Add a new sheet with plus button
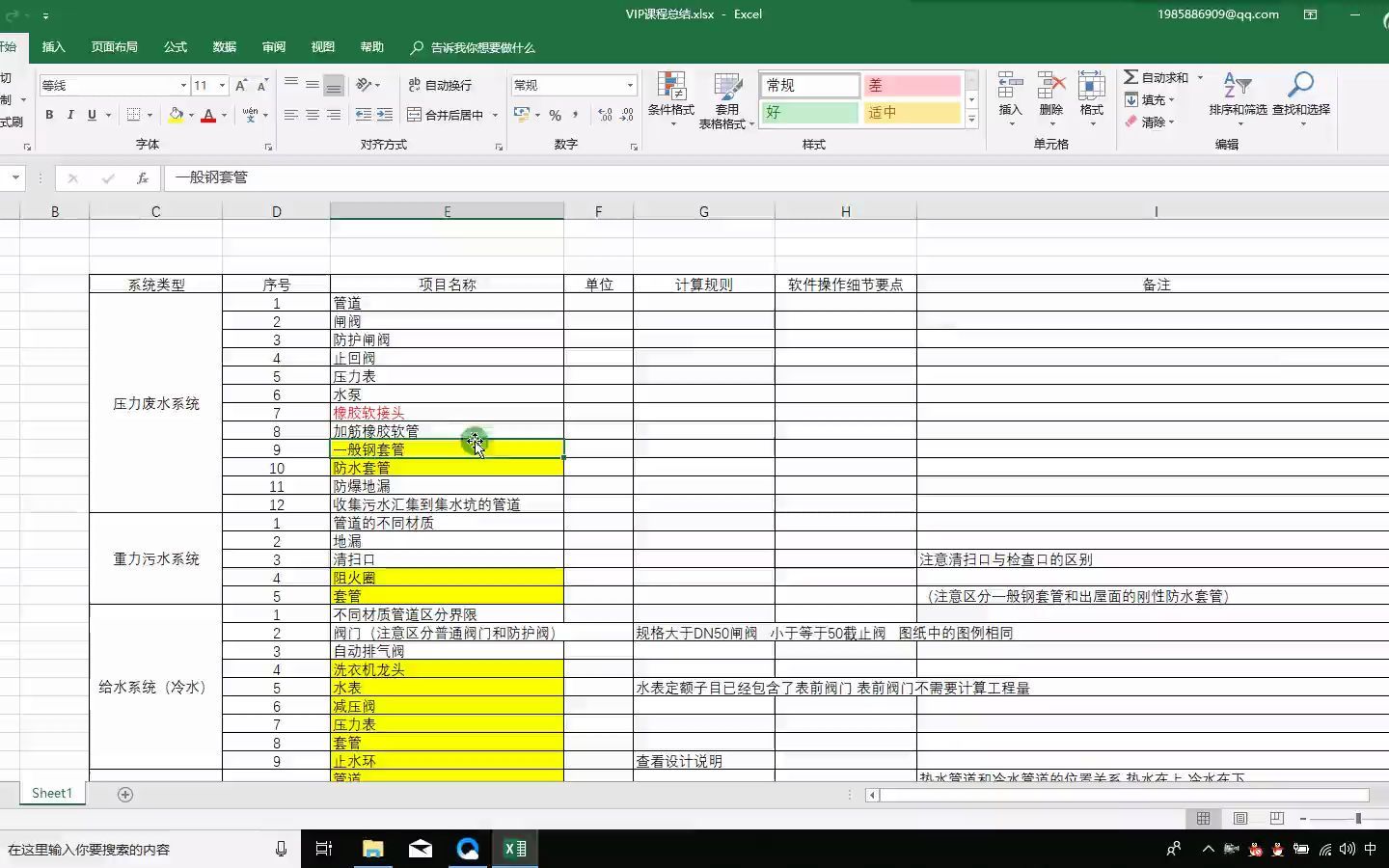 tap(125, 794)
